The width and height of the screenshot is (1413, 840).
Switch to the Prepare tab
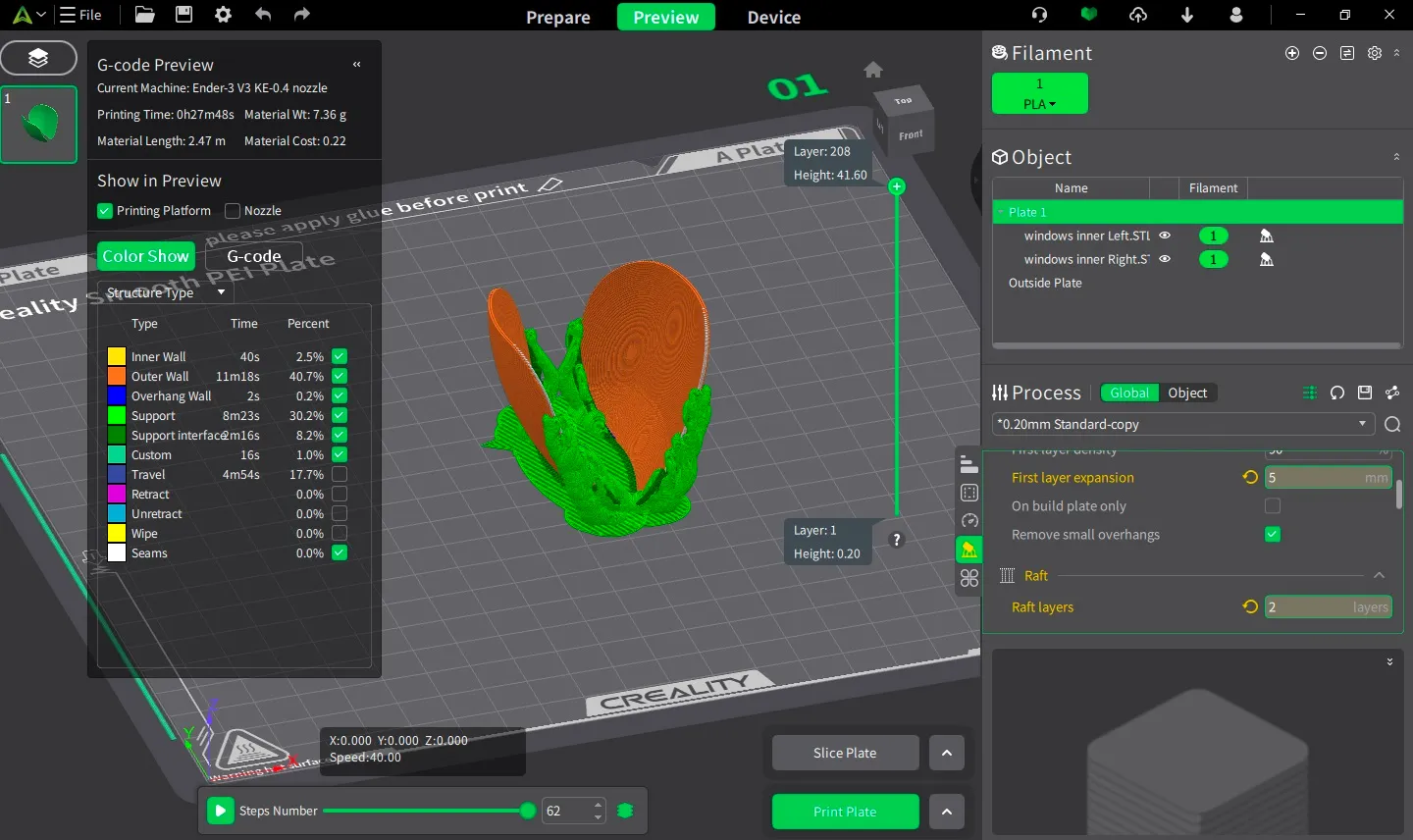tap(558, 17)
